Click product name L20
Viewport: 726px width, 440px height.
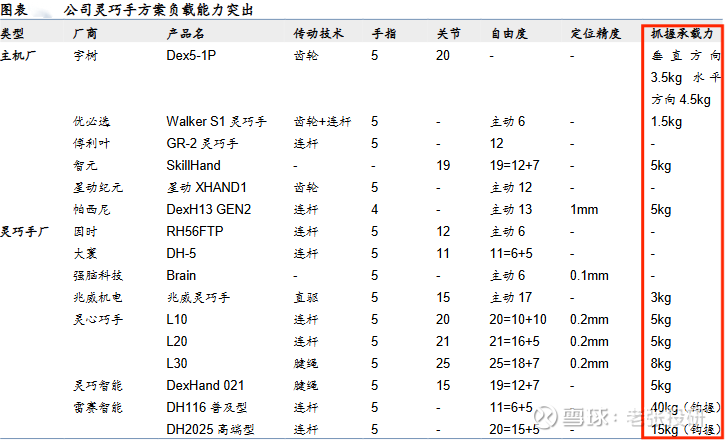(x=177, y=341)
